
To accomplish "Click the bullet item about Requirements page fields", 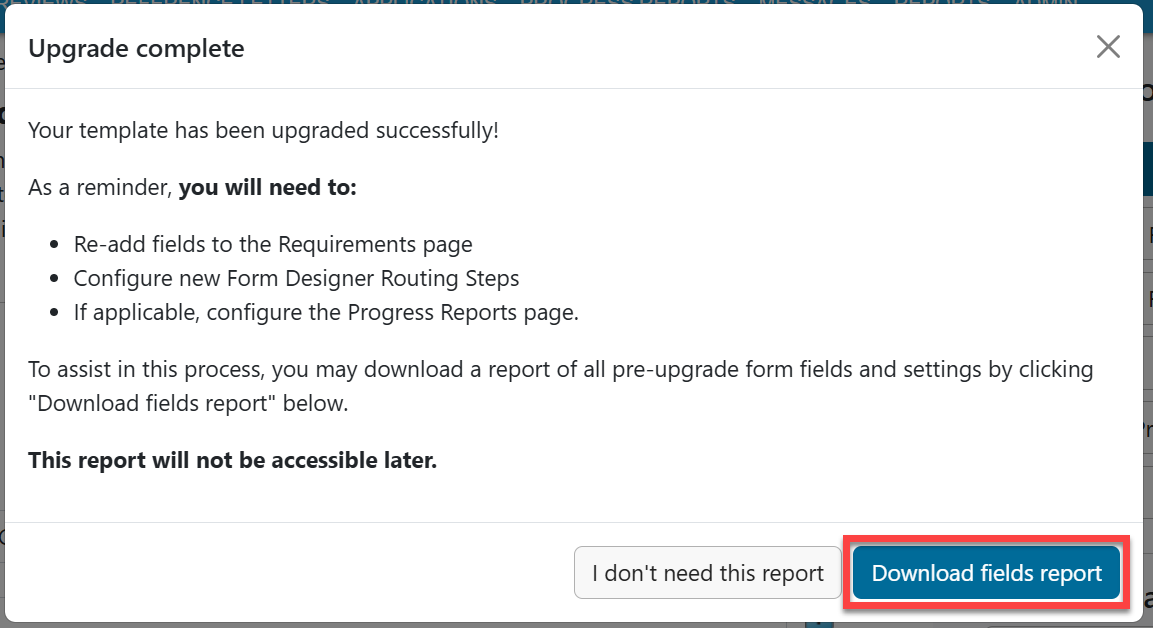I will (x=273, y=243).
